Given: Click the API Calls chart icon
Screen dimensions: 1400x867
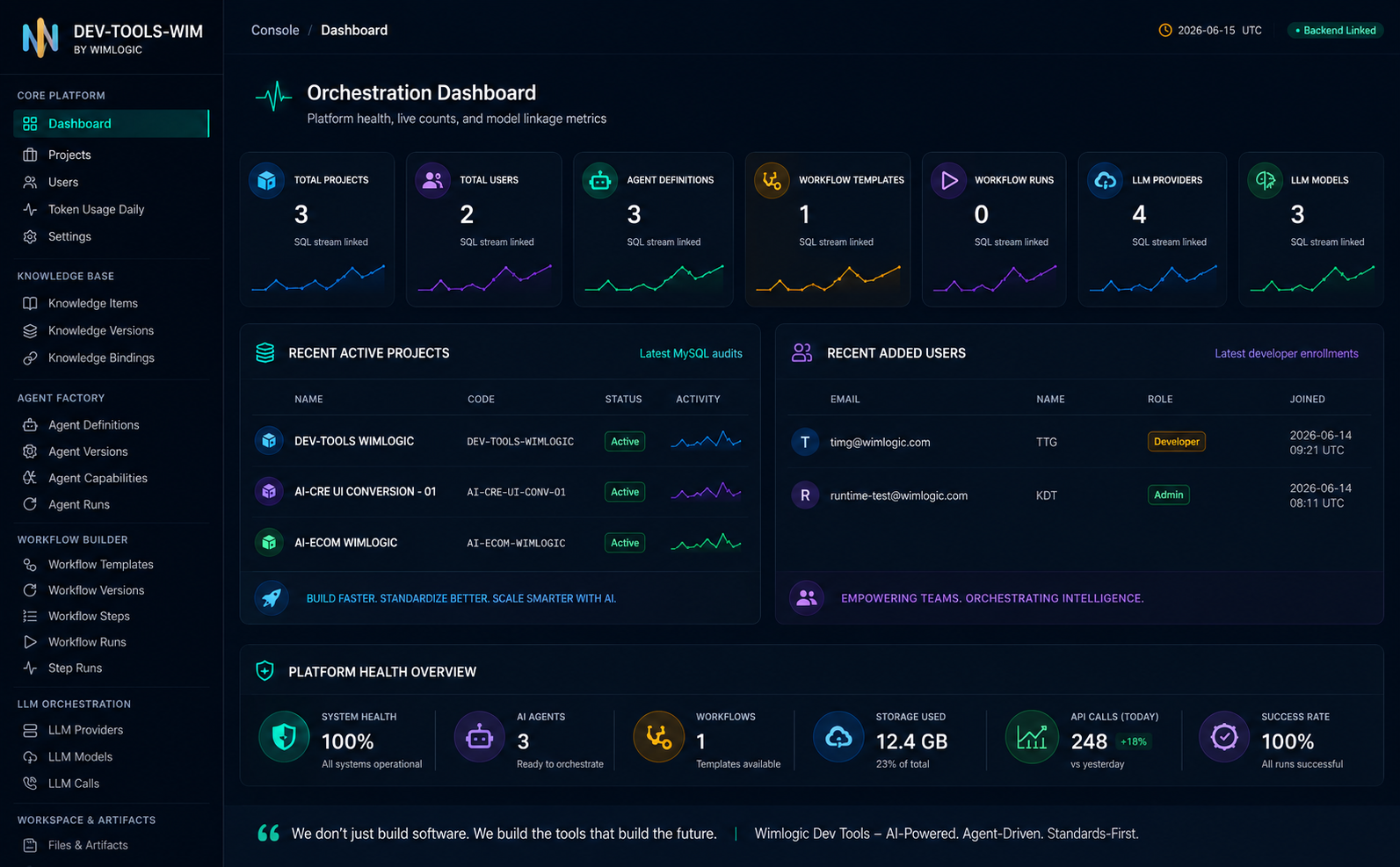Looking at the screenshot, I should click(x=1032, y=737).
